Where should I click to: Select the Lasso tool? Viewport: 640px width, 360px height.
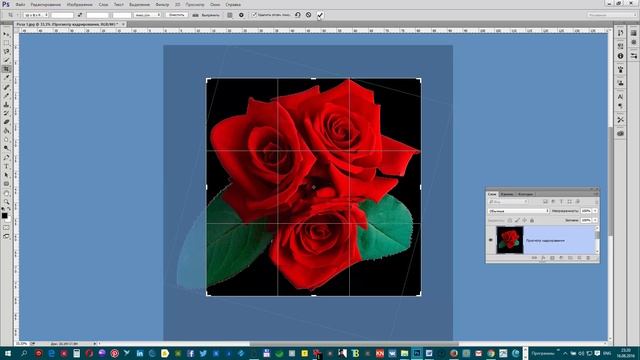[6, 51]
